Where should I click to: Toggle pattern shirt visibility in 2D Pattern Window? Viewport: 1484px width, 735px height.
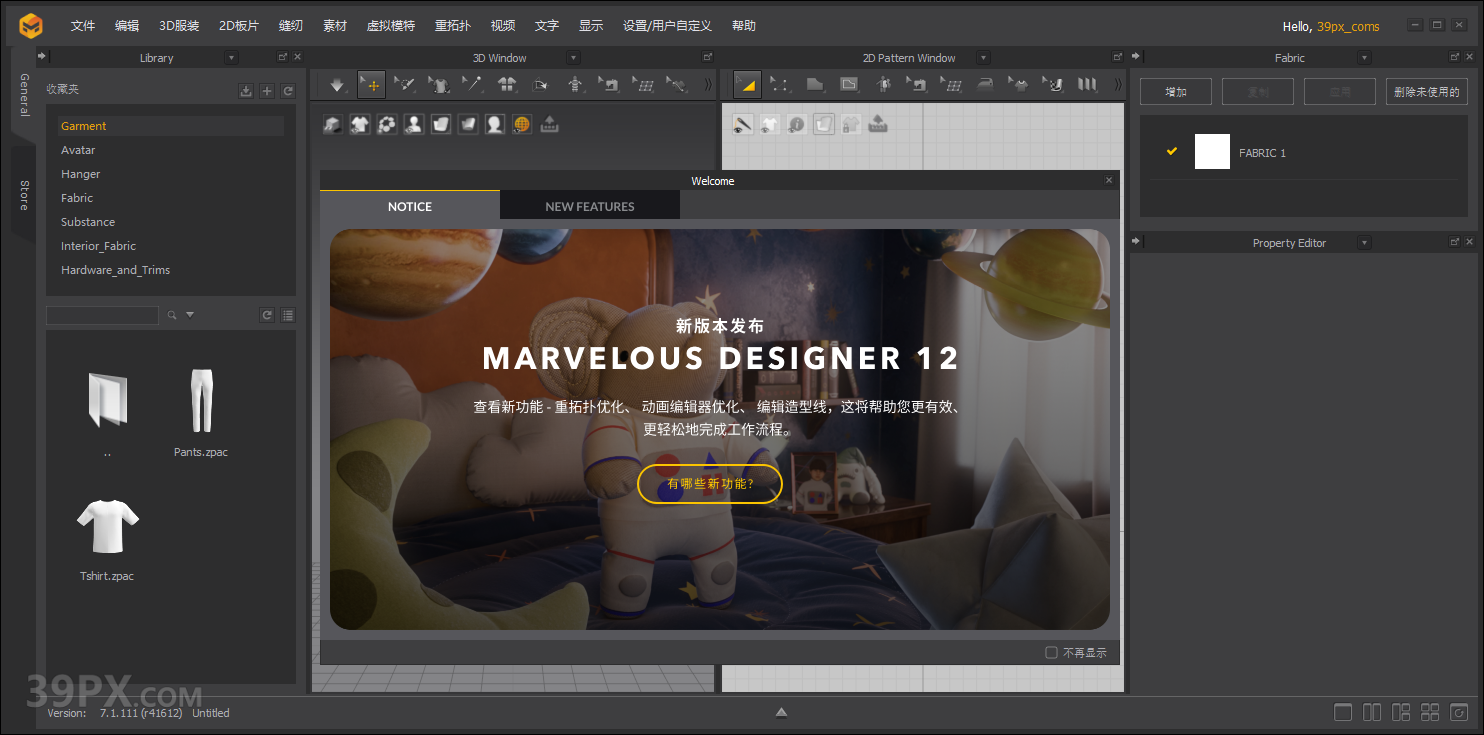pos(770,124)
